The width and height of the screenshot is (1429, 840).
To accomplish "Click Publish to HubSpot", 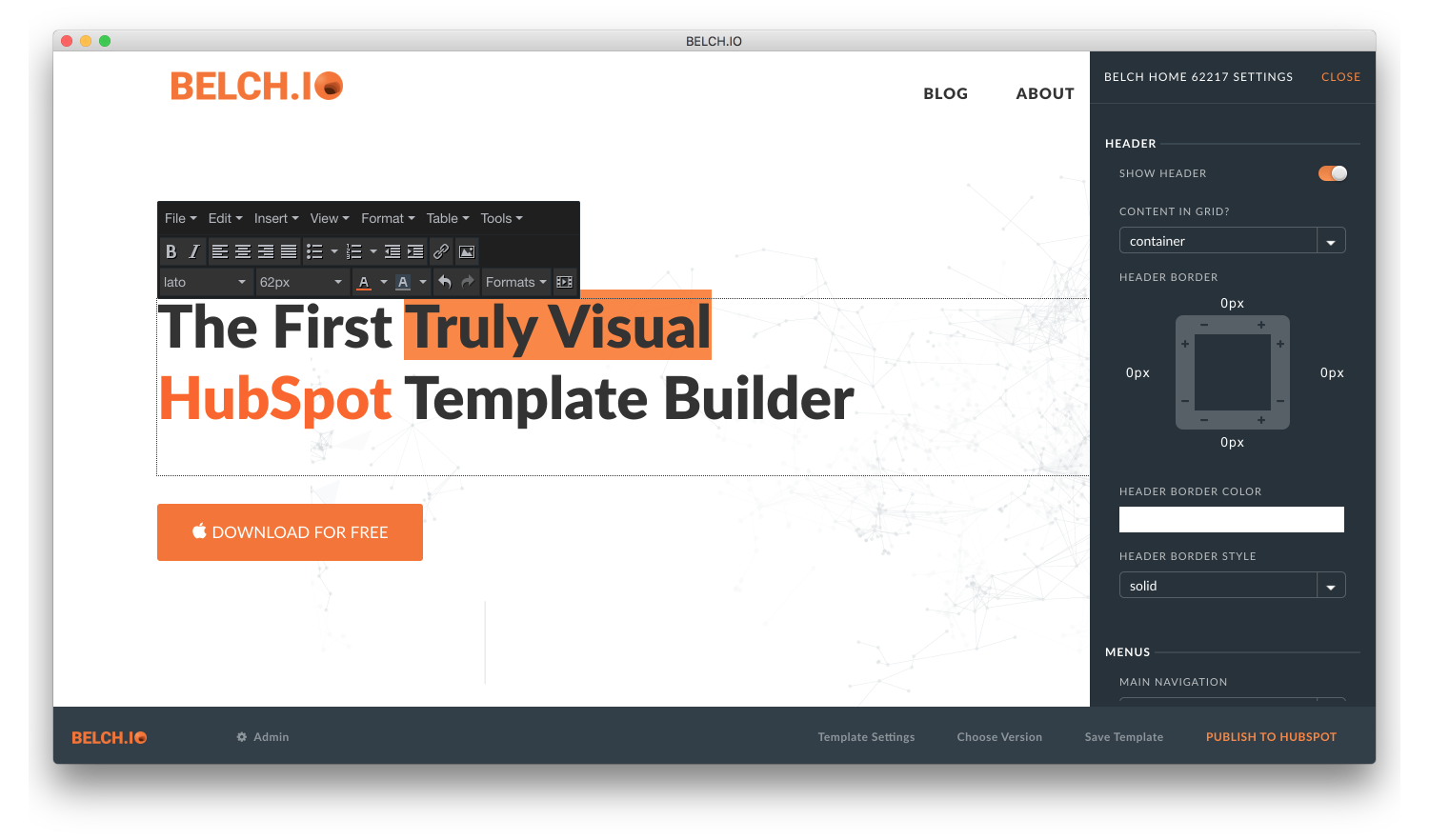I will (1271, 737).
